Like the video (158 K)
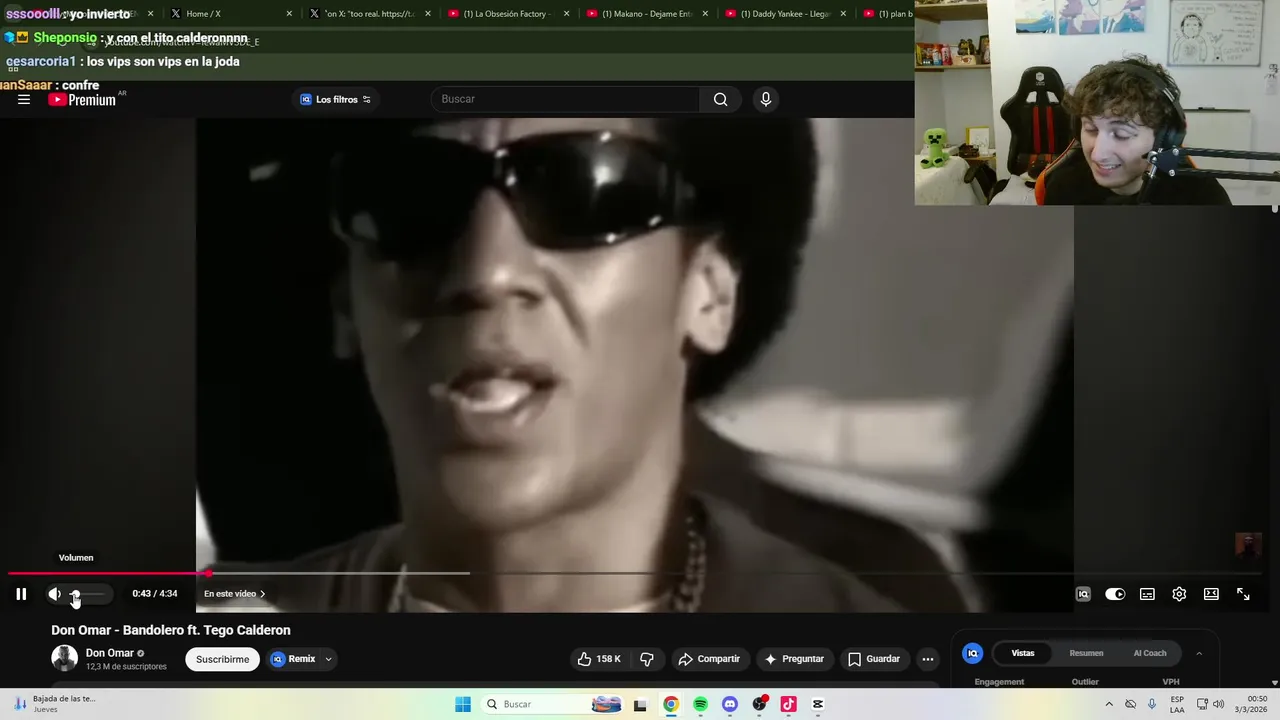This screenshot has height=720, width=1280. tap(599, 659)
